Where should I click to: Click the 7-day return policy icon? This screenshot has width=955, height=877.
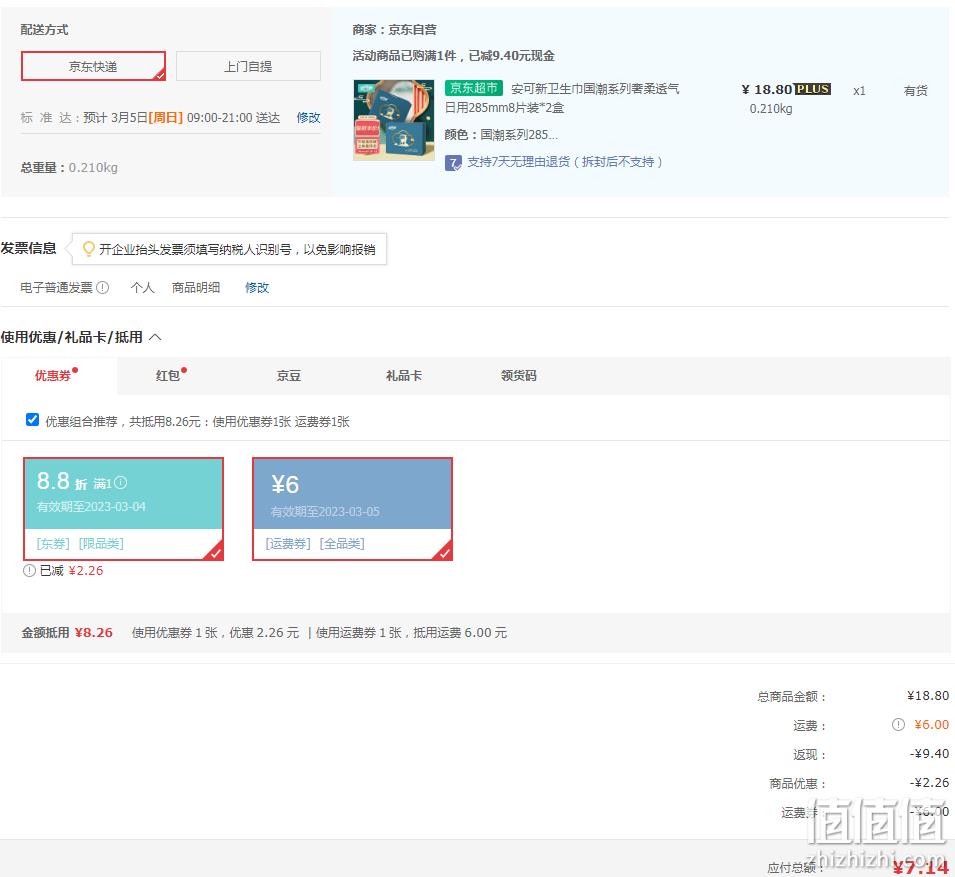pos(453,163)
